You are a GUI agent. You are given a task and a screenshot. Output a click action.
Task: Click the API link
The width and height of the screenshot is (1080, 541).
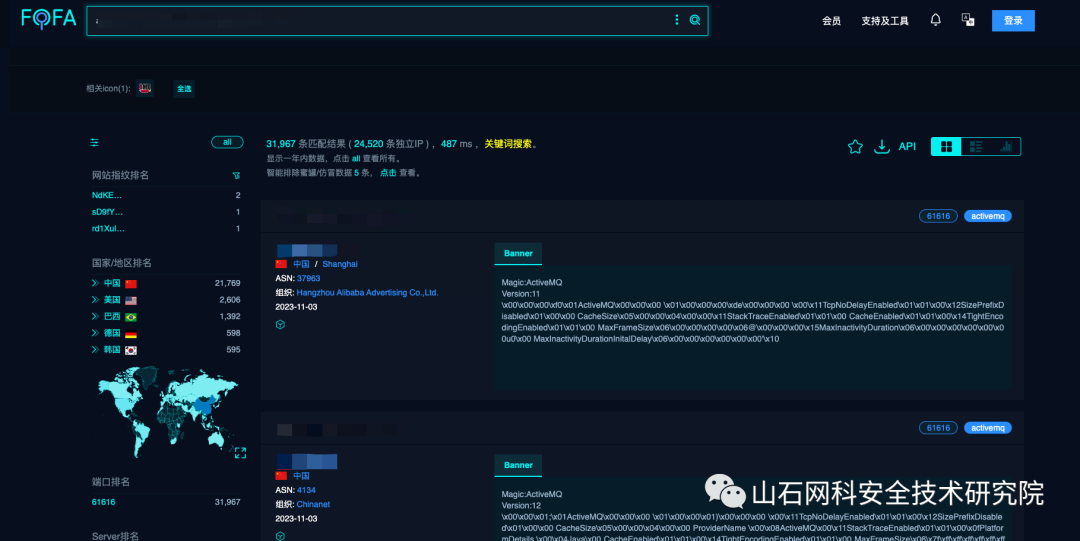[907, 146]
